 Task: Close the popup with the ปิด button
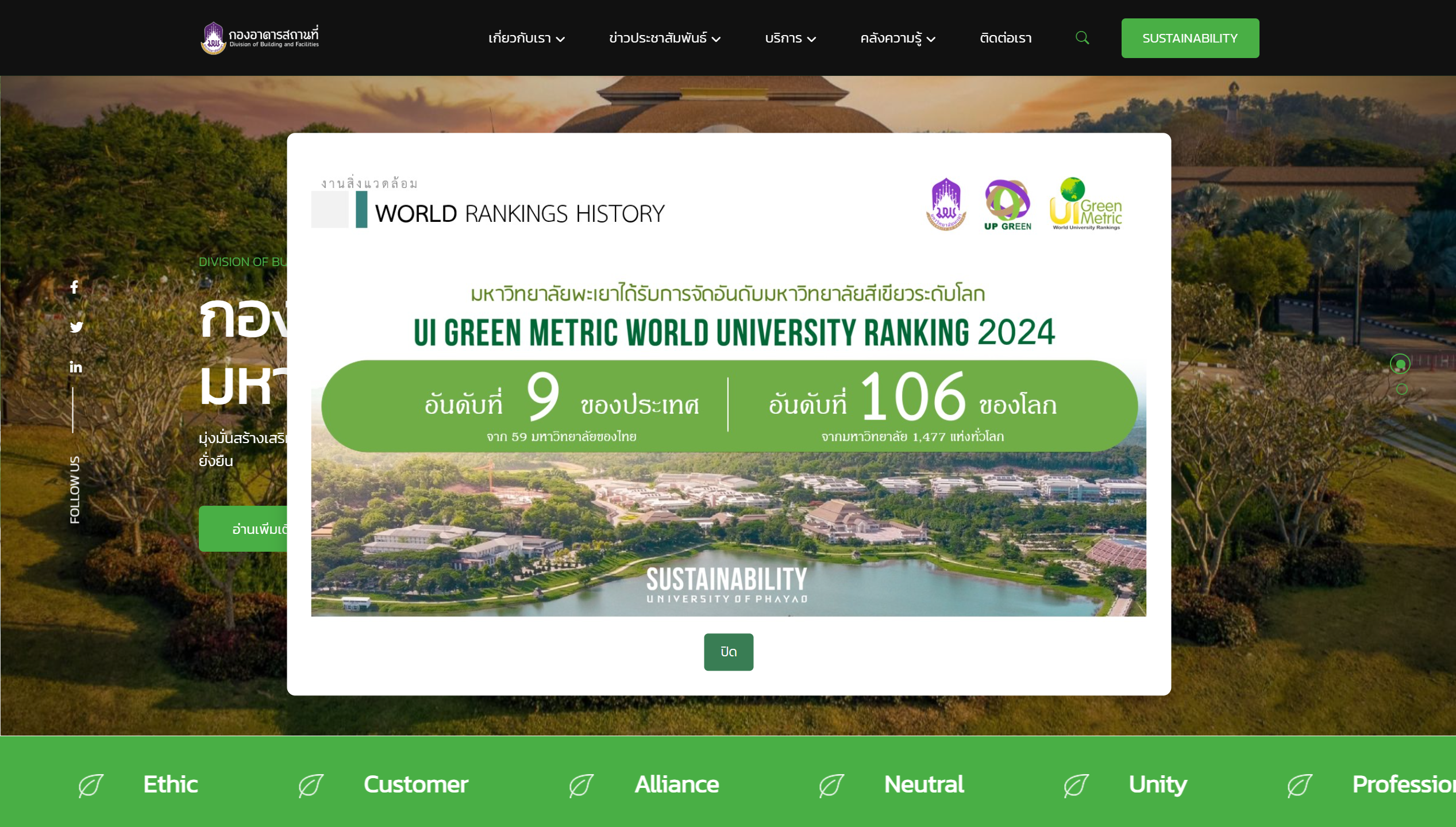(x=728, y=652)
